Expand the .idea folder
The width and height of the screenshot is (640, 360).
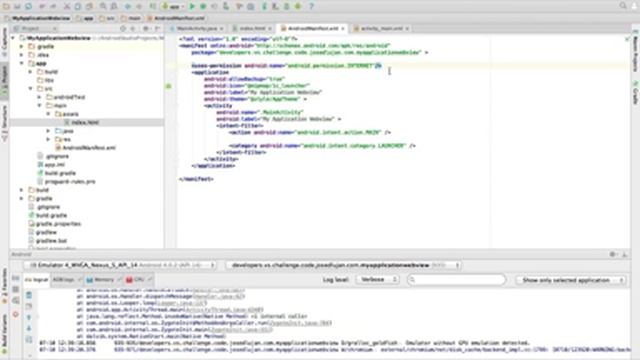point(22,55)
